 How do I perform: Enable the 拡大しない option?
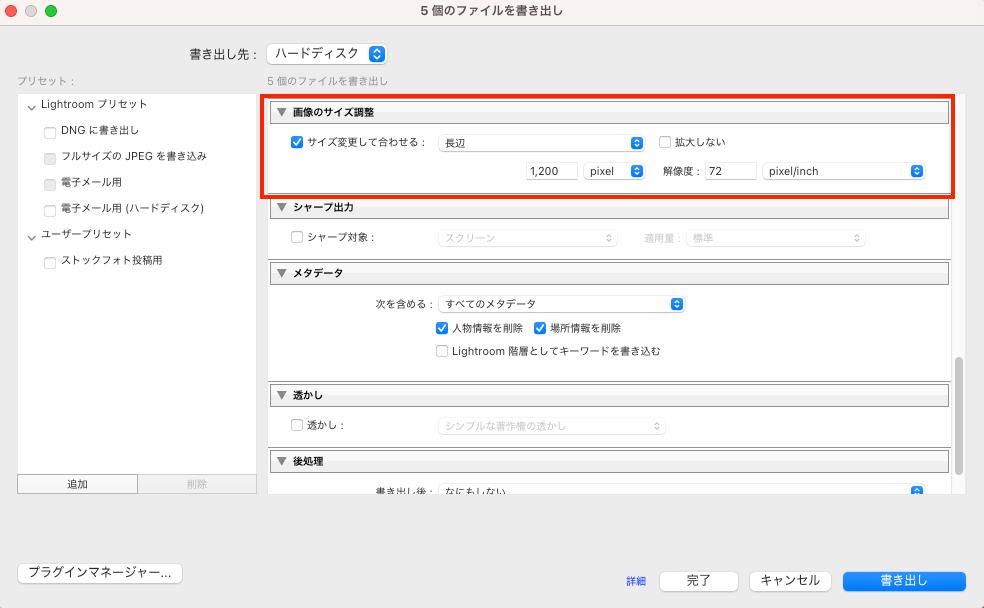point(665,142)
